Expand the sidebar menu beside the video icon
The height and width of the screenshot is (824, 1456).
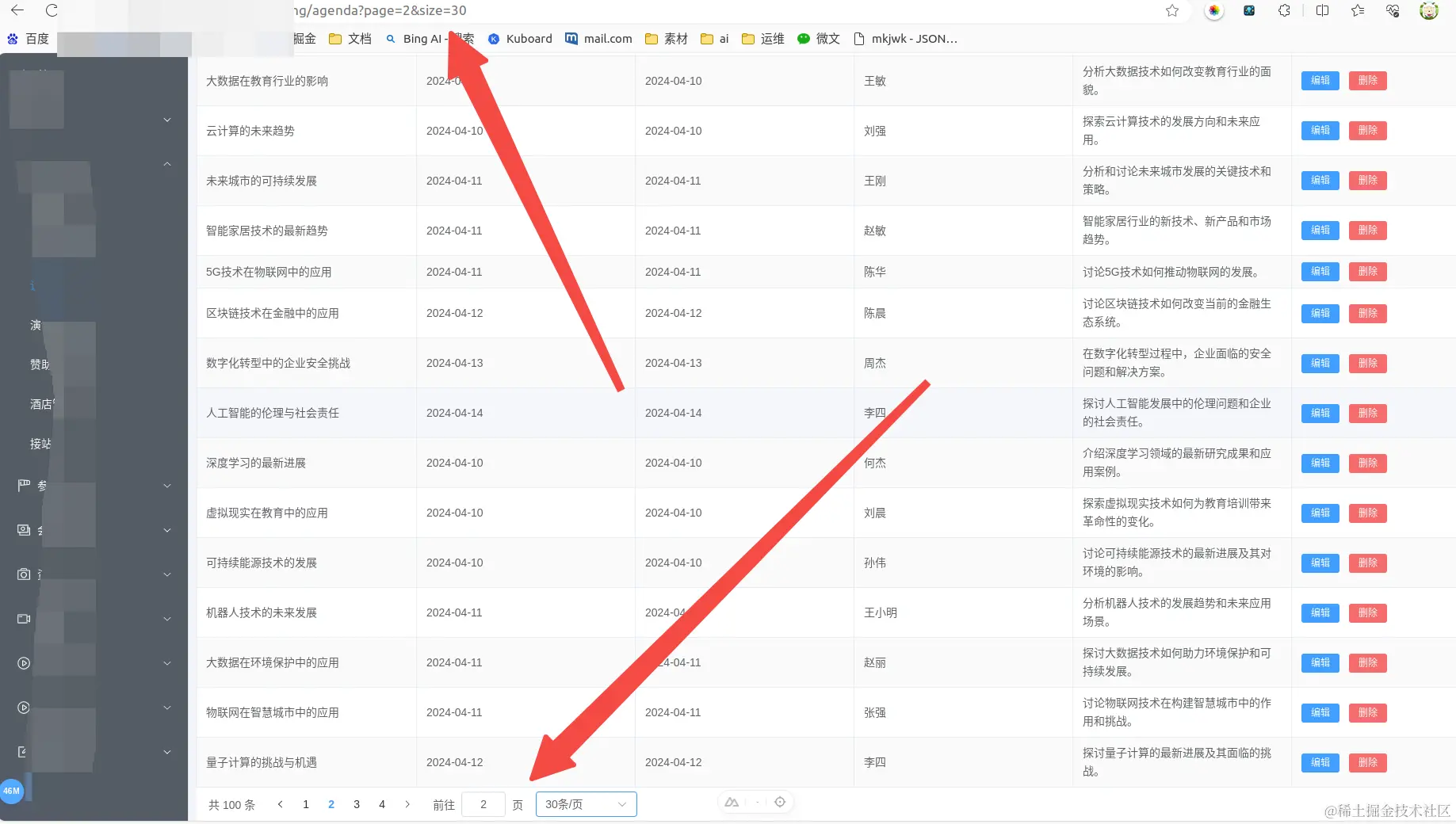(167, 618)
